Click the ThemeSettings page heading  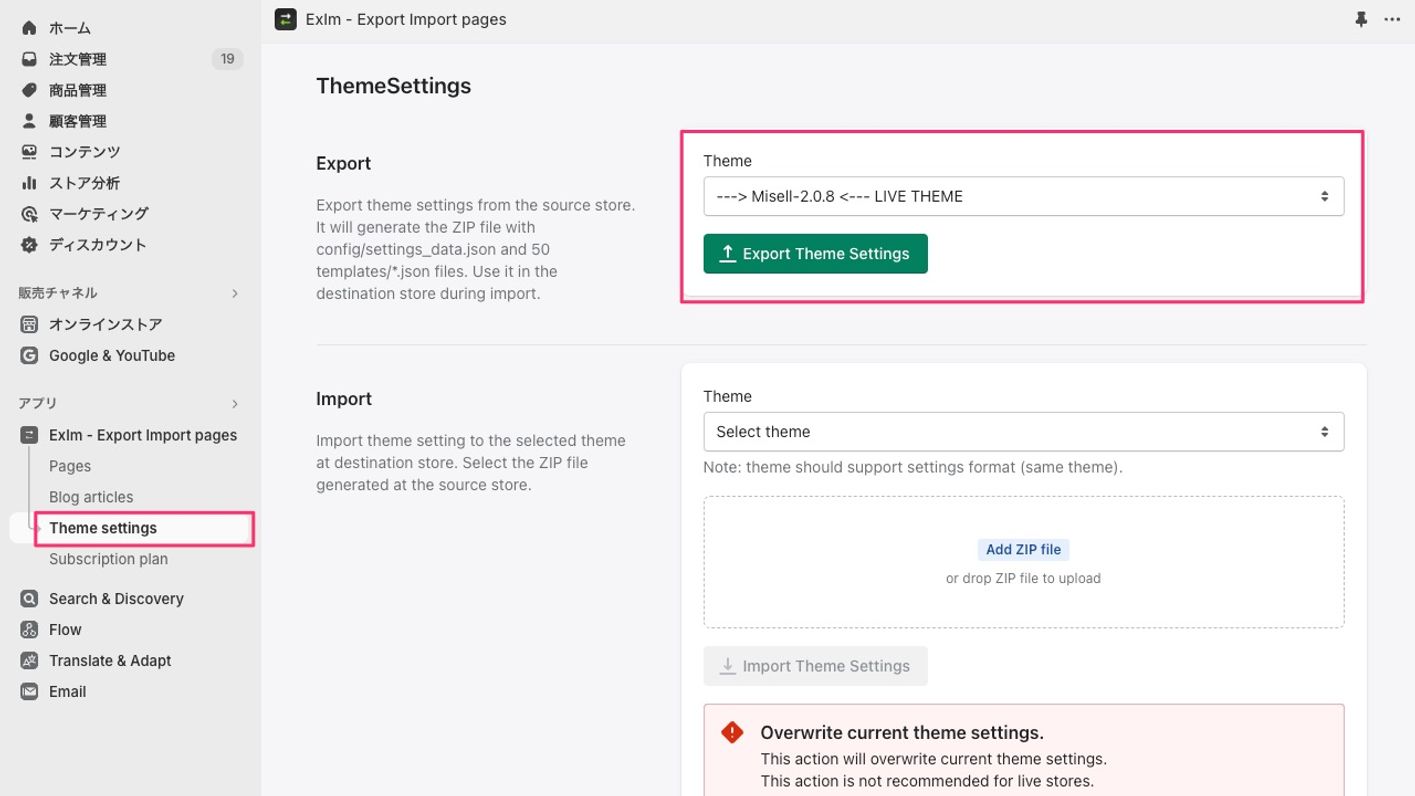click(393, 86)
